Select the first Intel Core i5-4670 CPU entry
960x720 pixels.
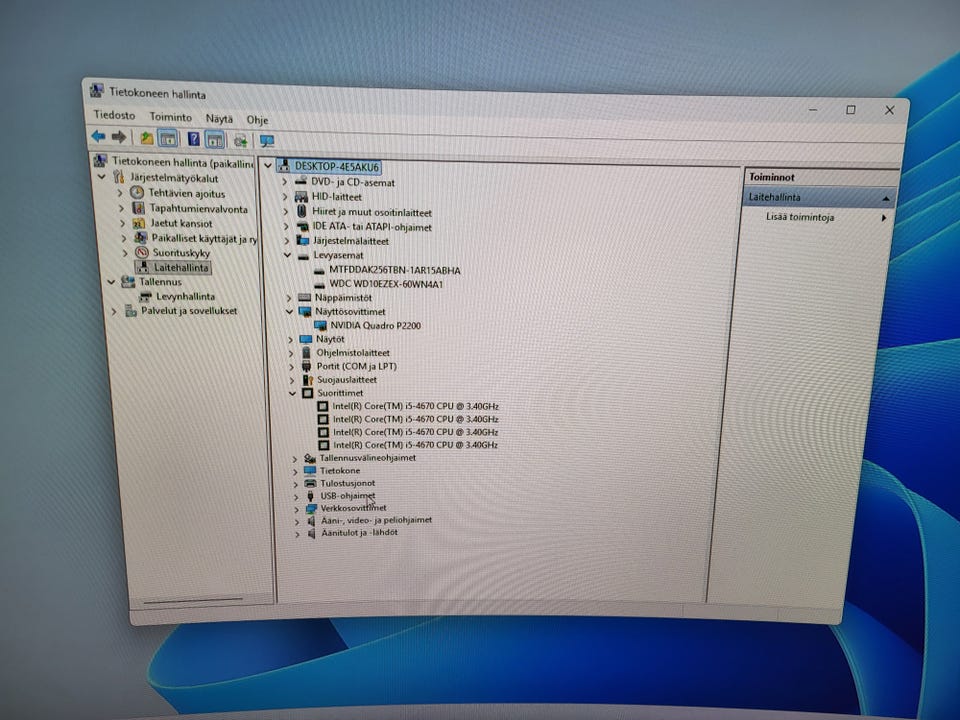(x=415, y=406)
